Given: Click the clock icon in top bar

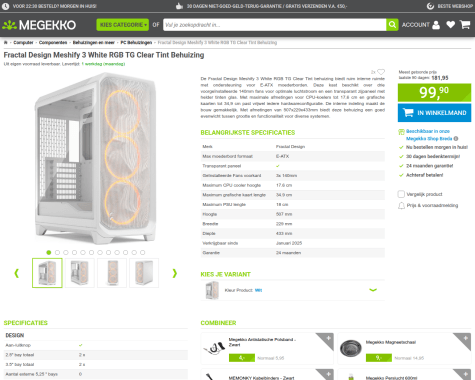Looking at the screenshot, I should 6,6.
